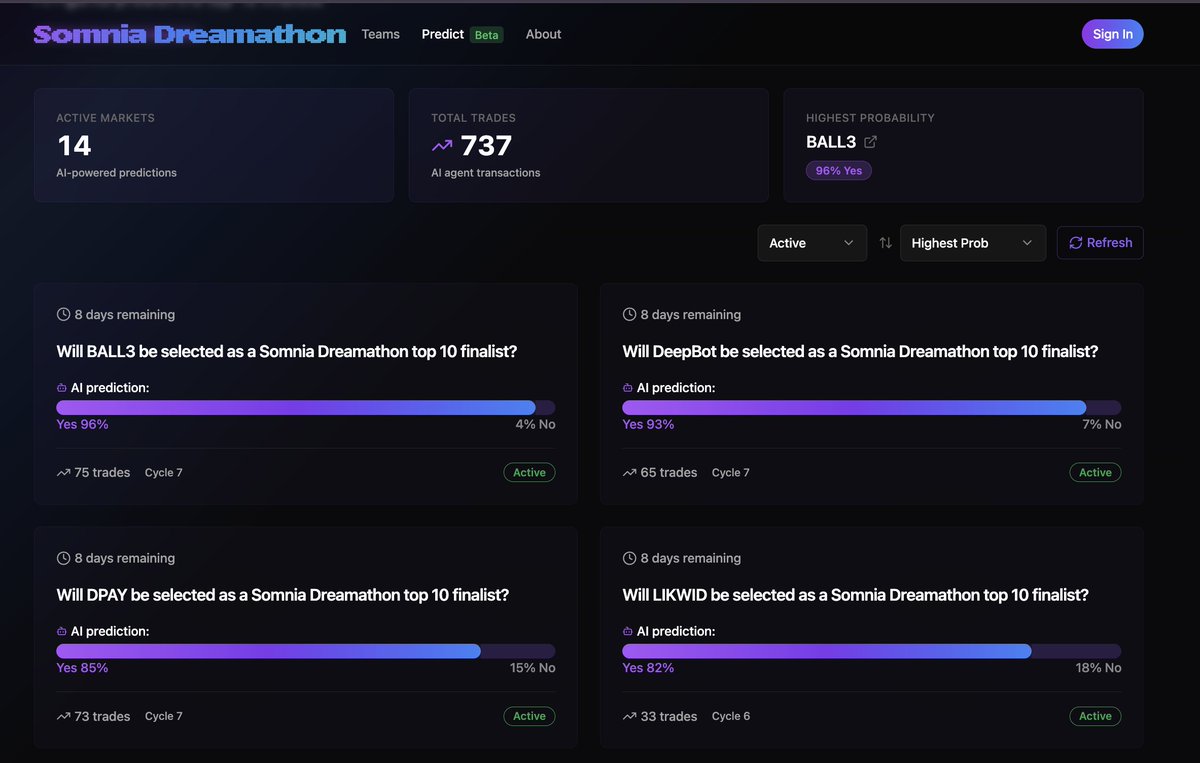Click the Sign In button

1112,34
